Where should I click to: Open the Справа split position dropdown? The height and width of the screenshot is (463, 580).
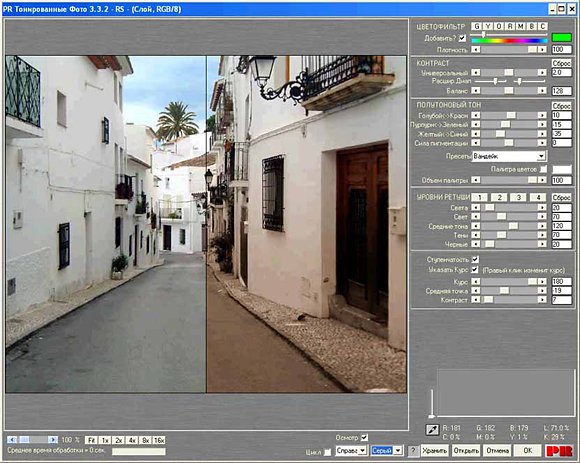coord(351,451)
